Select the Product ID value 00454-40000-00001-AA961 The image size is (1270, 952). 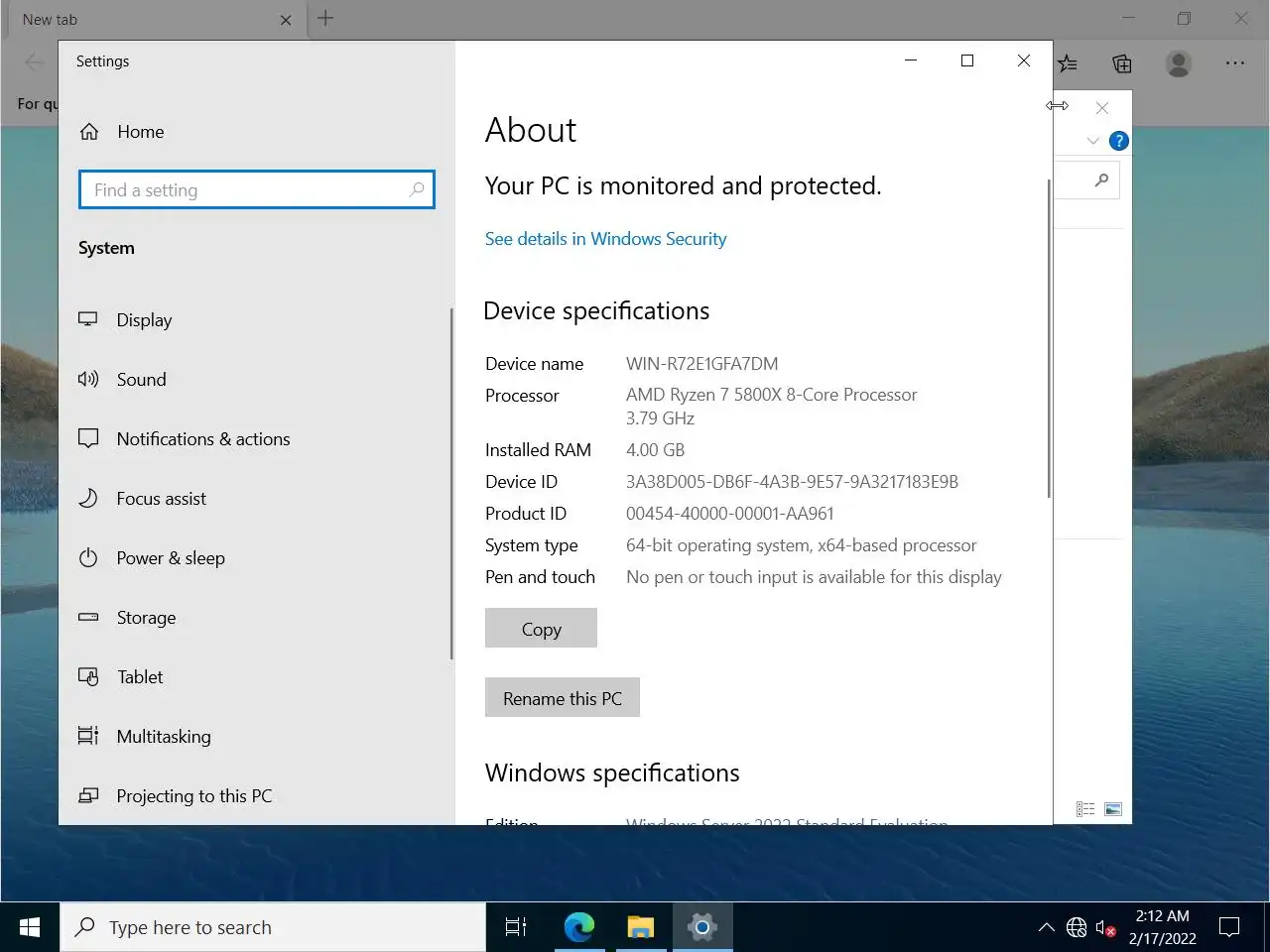click(x=729, y=514)
